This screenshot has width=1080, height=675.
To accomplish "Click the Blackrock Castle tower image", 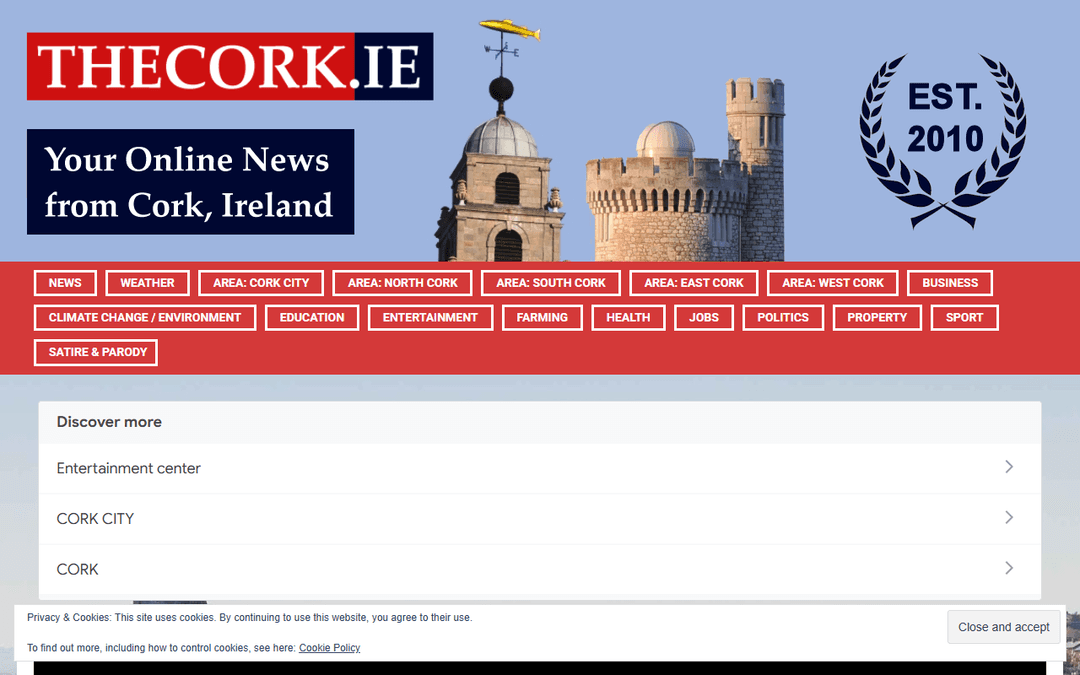I will pyautogui.click(x=685, y=169).
